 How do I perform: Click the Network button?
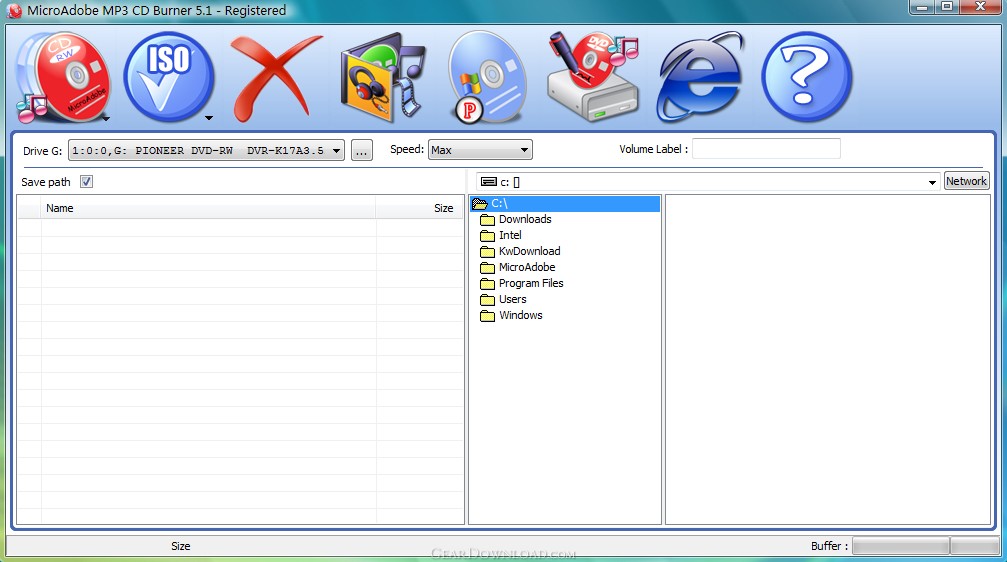pos(966,181)
